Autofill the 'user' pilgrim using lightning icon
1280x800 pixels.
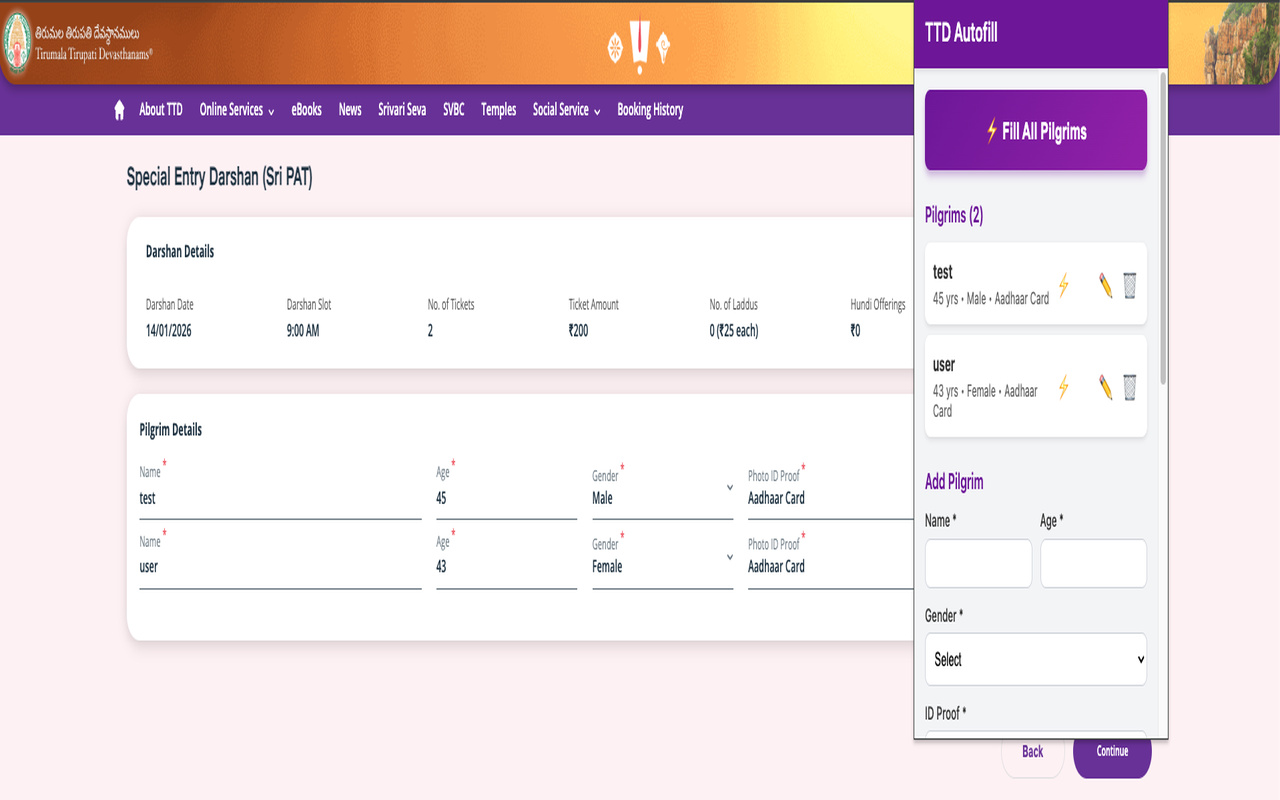[x=1064, y=387]
